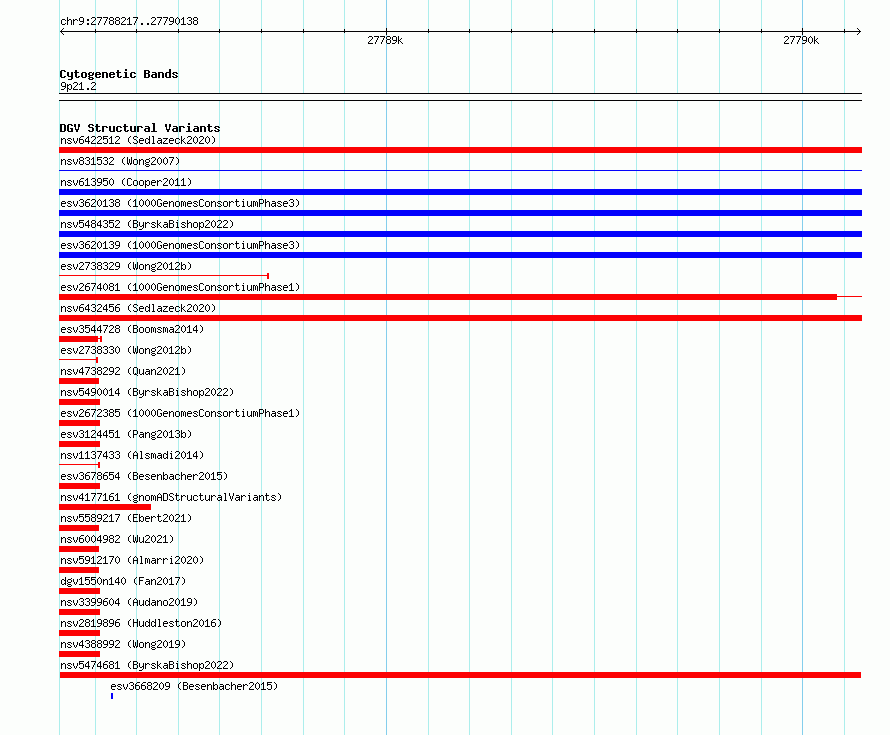
Task: Click the blue bar under esv3620139
Action: point(460,255)
